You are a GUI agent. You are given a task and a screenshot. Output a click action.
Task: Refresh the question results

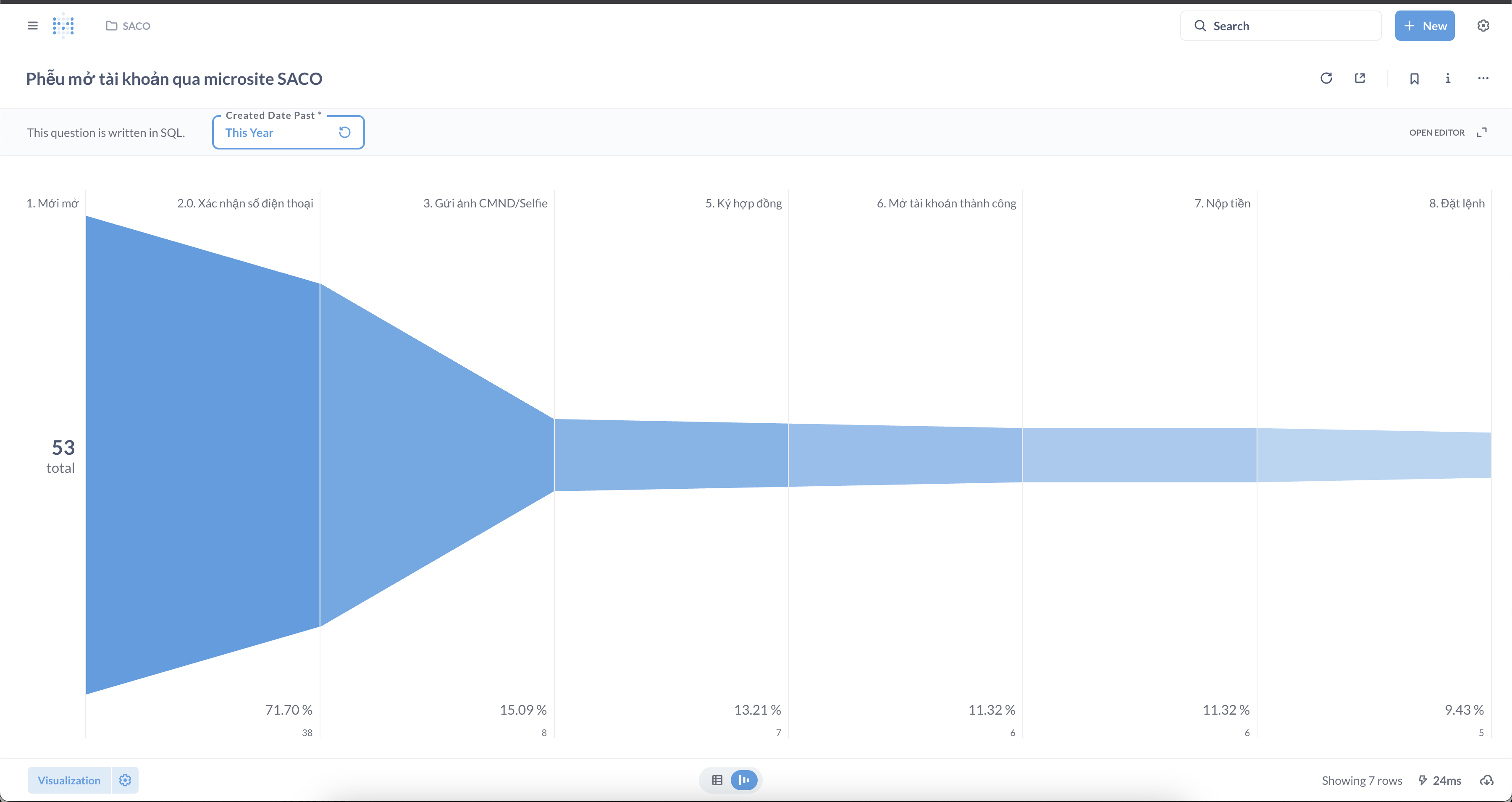1326,79
